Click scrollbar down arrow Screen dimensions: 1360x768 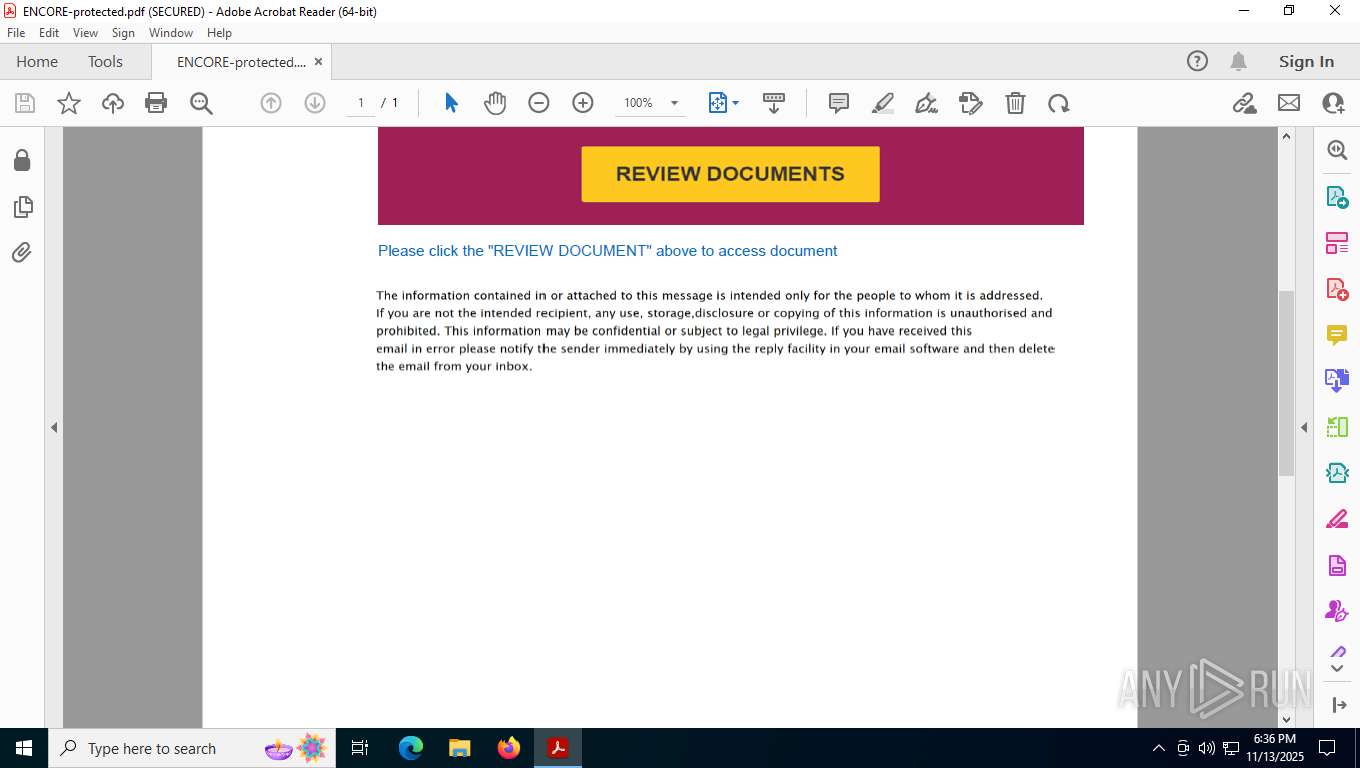pos(1286,718)
